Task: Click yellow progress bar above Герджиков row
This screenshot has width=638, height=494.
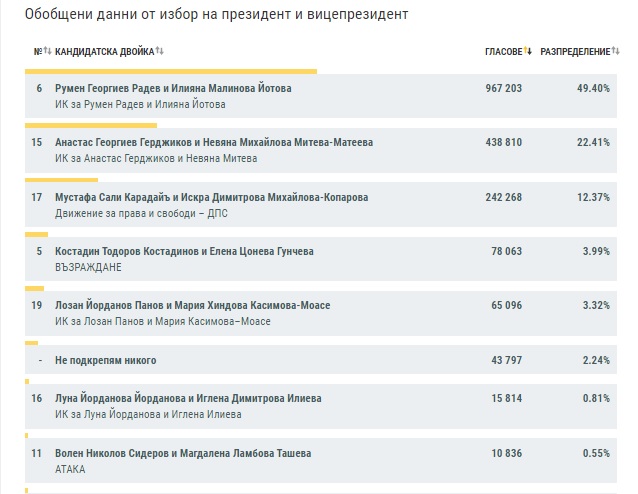Action: click(91, 126)
